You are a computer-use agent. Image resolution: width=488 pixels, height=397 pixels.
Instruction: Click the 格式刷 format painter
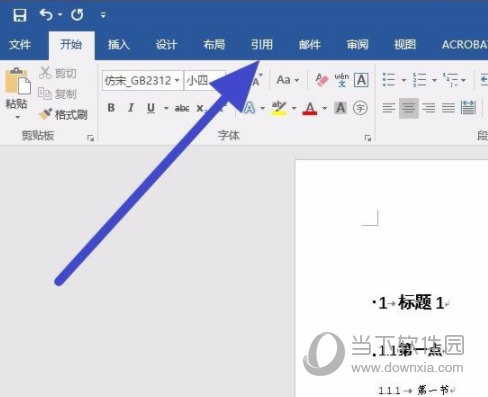pyautogui.click(x=63, y=114)
